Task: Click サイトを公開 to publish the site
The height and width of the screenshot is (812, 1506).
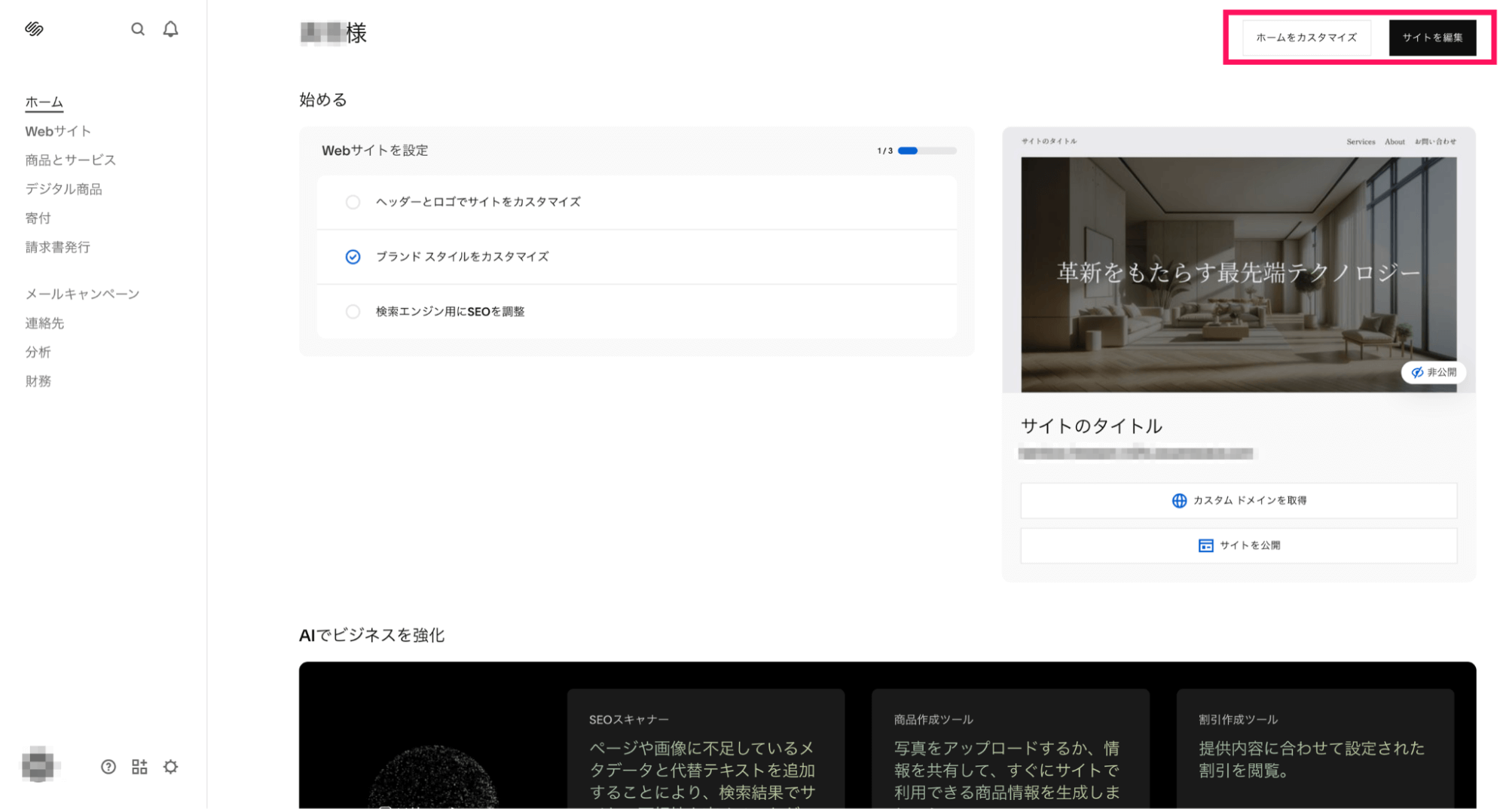Action: tap(1238, 545)
